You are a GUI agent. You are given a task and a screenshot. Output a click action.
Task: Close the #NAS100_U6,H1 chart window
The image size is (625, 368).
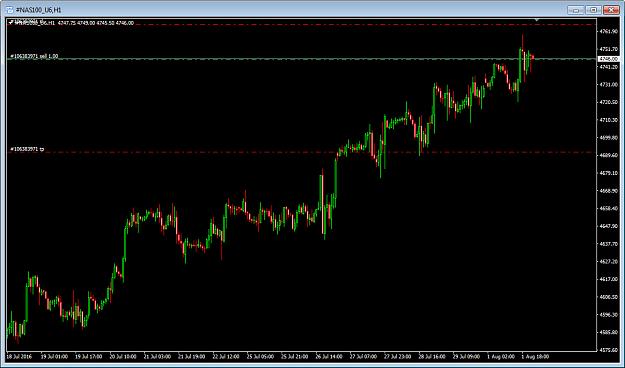pyautogui.click(x=611, y=10)
